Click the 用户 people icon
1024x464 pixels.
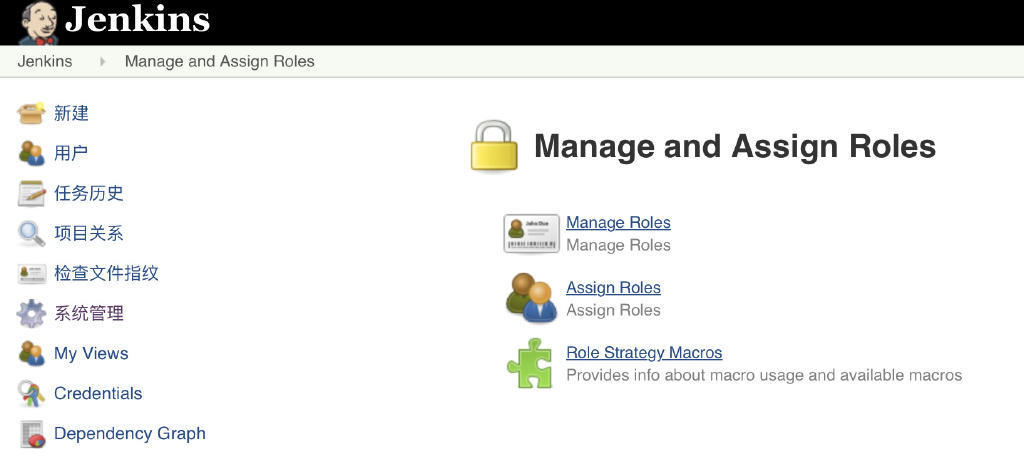pyautogui.click(x=31, y=154)
